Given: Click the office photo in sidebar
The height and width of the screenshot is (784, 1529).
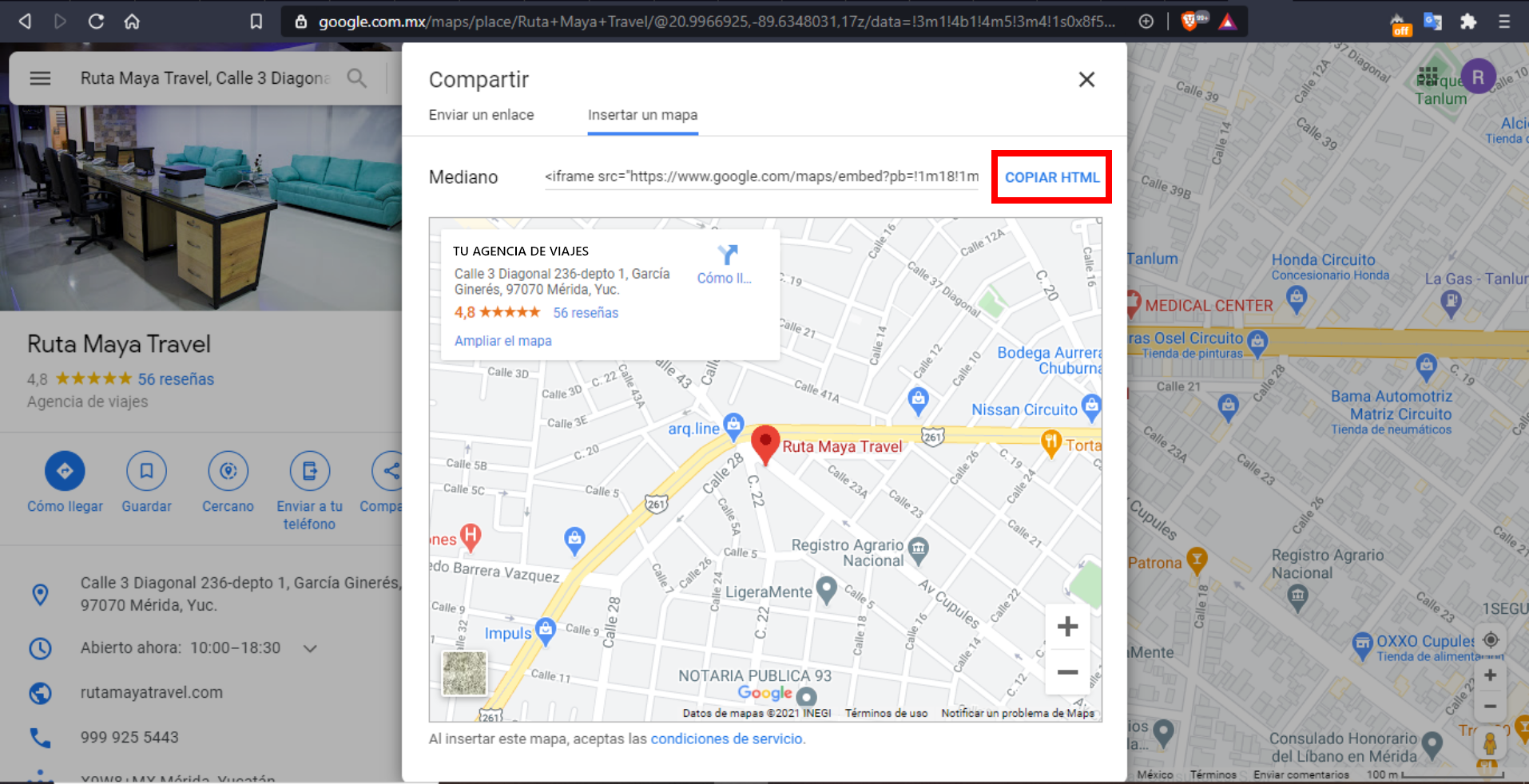Looking at the screenshot, I should [201, 208].
